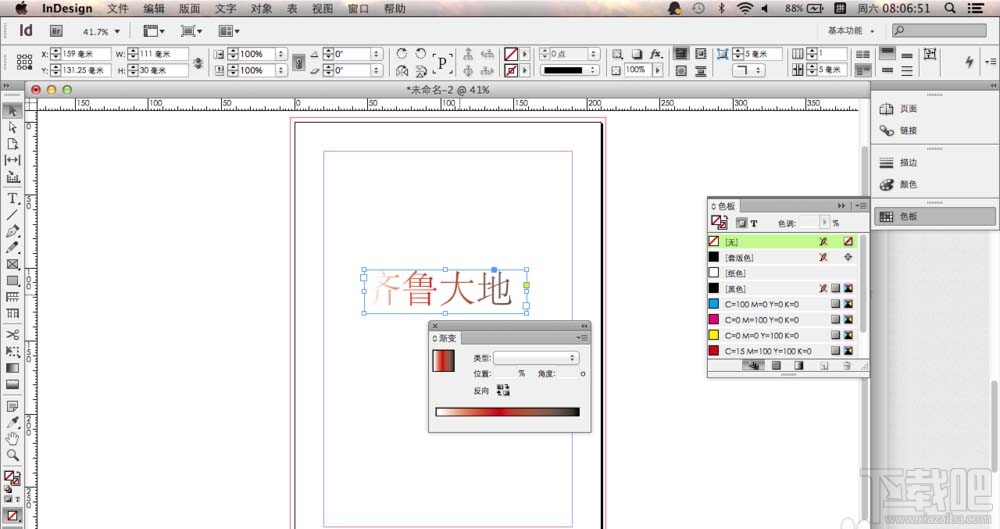Click the 色板 panel button in dock
This screenshot has width=1000, height=529.
933,216
